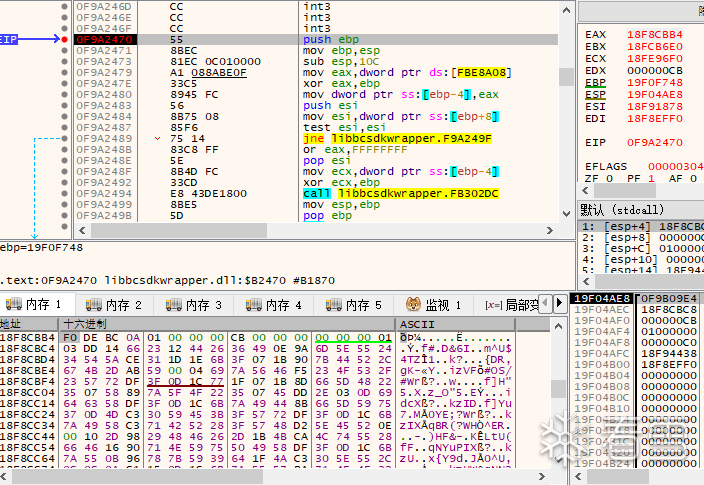Click the jump indicator arrow next to 75 14
This screenshot has width=704, height=485.
pyautogui.click(x=157, y=138)
